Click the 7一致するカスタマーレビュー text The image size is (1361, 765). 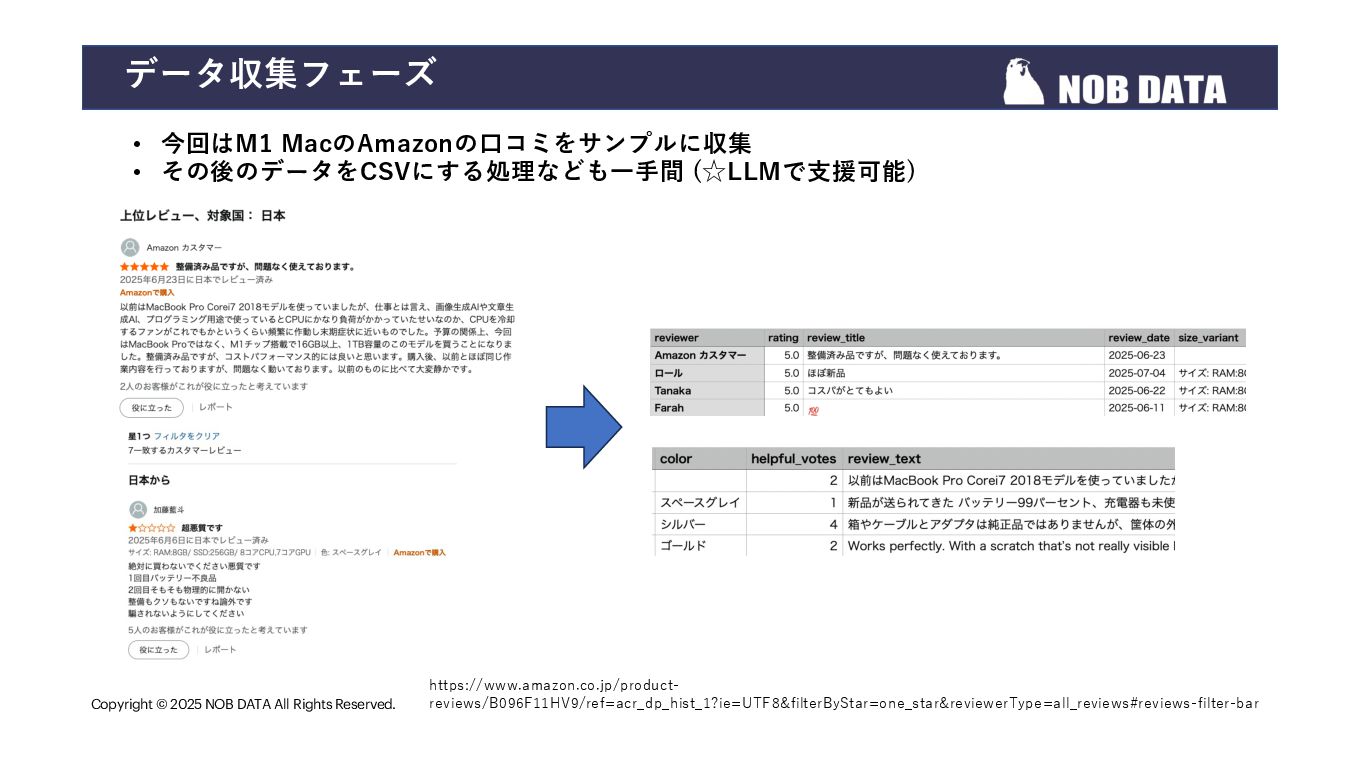(184, 450)
